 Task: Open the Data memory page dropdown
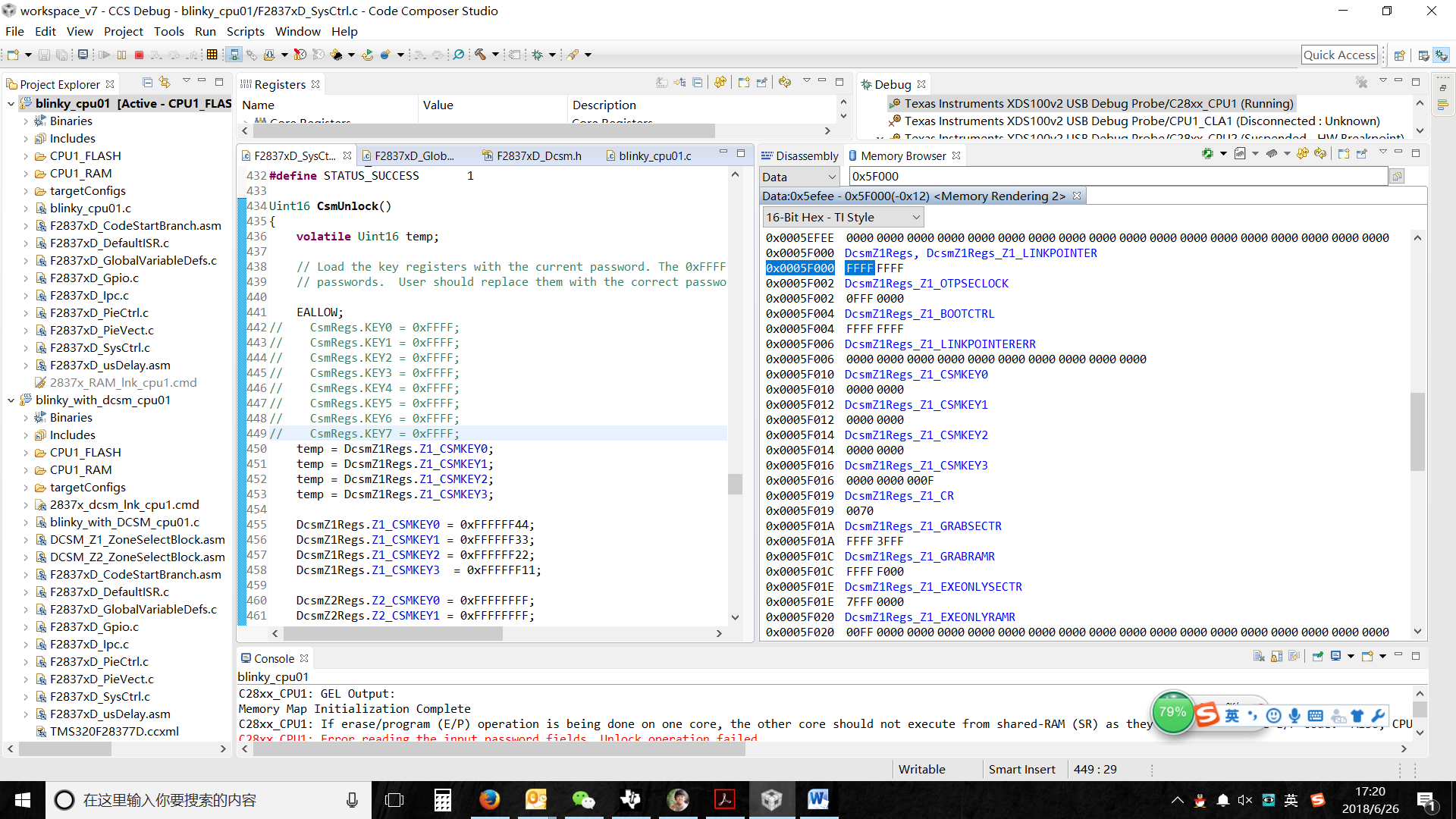(799, 177)
